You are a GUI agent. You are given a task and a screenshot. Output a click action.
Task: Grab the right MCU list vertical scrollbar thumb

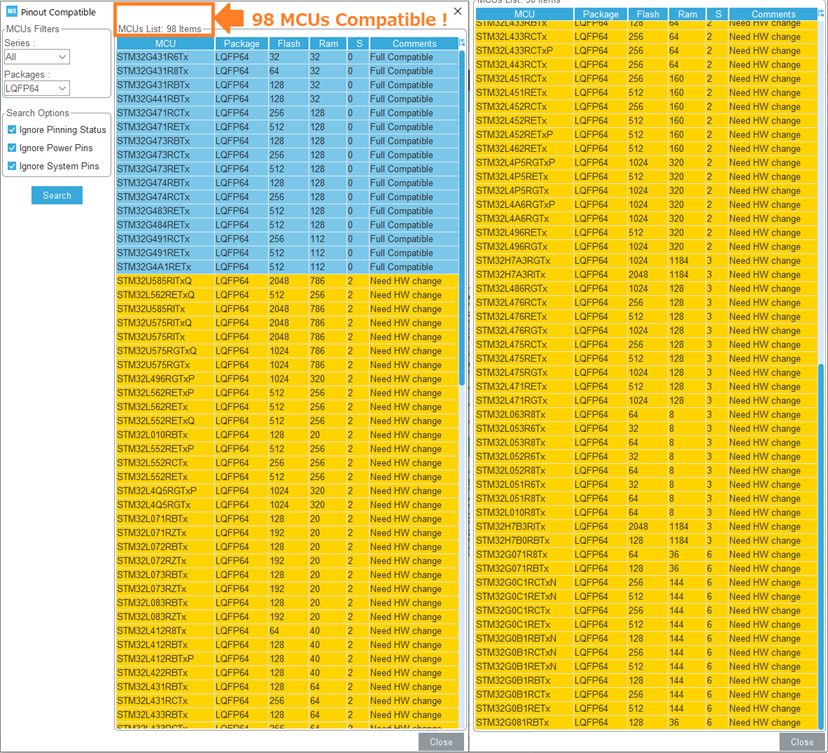[x=821, y=545]
